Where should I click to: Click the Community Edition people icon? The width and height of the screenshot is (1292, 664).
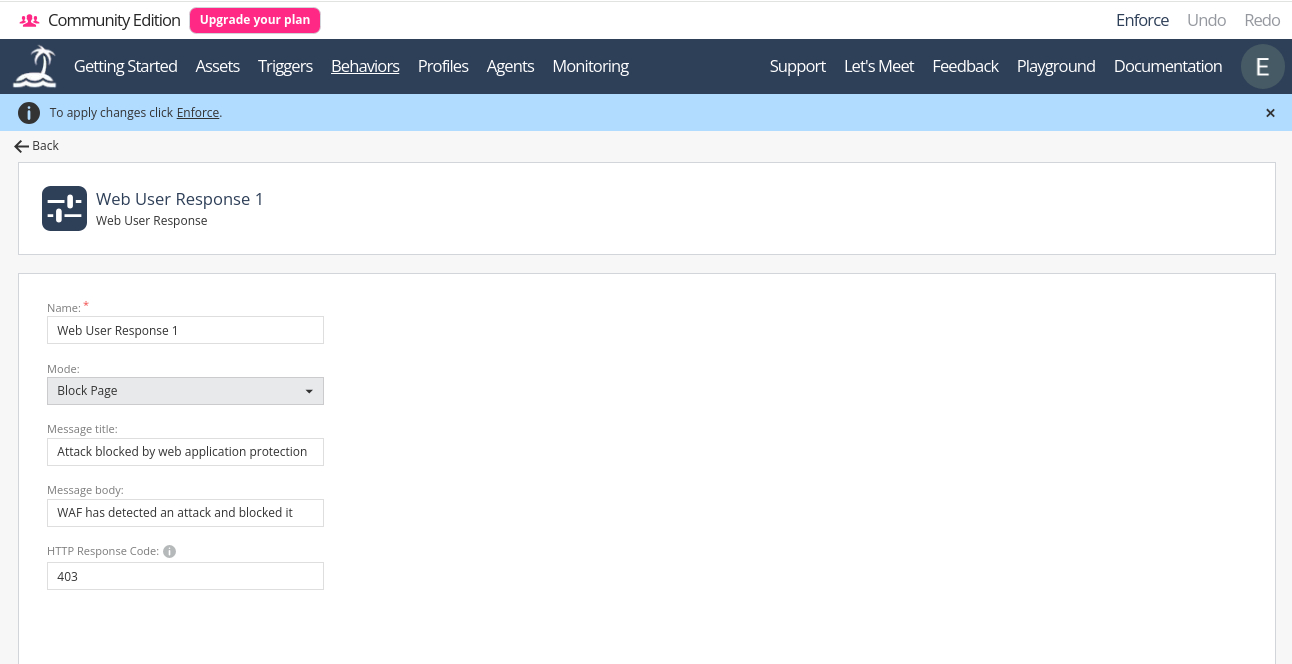pos(29,20)
